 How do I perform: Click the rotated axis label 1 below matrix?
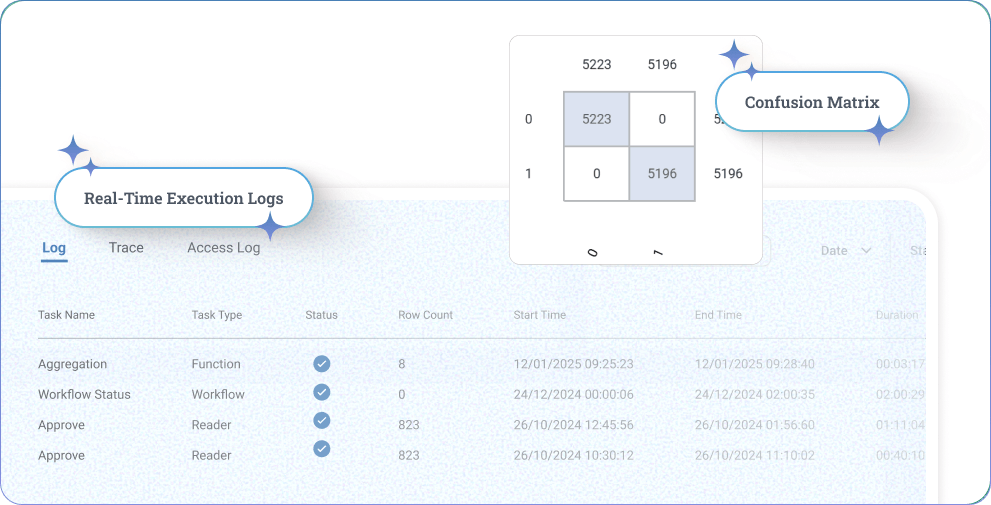(658, 253)
